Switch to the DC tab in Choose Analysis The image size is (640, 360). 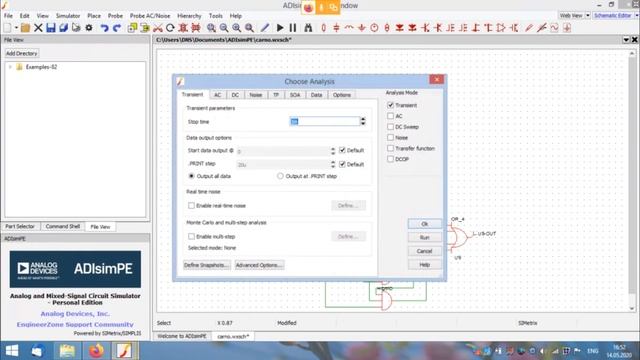(x=235, y=95)
